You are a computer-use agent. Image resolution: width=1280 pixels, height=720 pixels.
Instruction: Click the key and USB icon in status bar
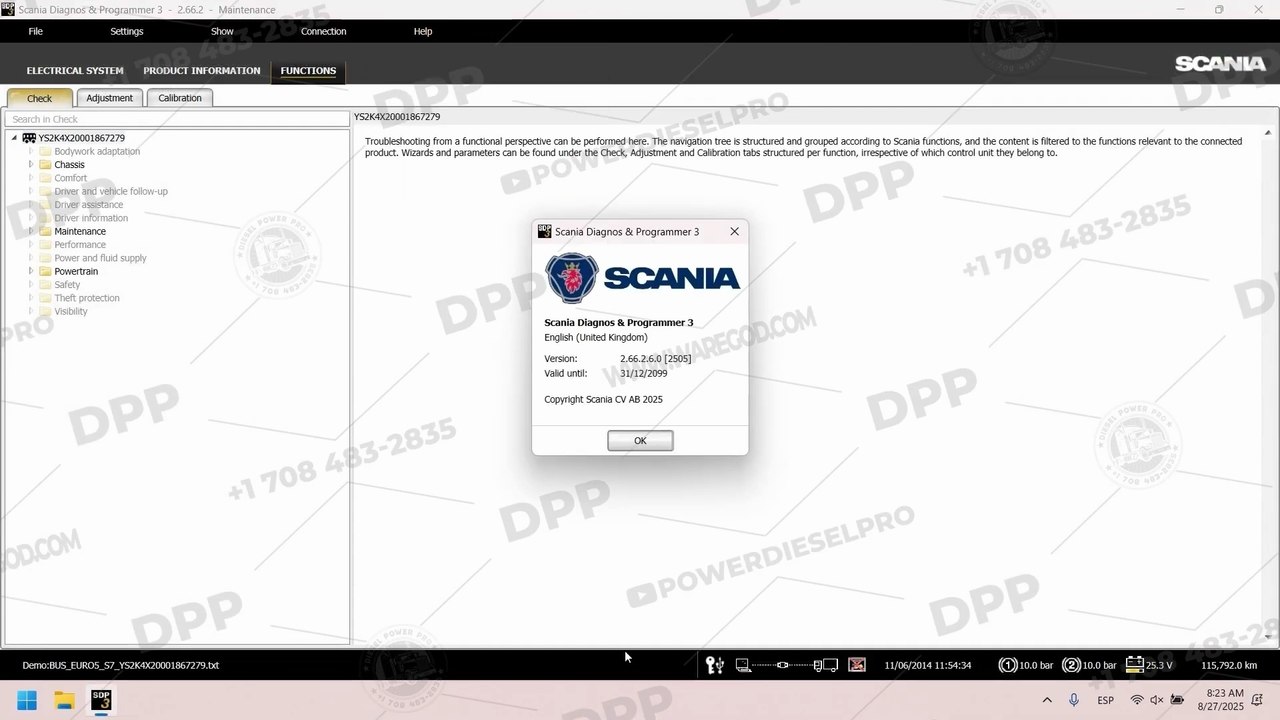[x=714, y=665]
